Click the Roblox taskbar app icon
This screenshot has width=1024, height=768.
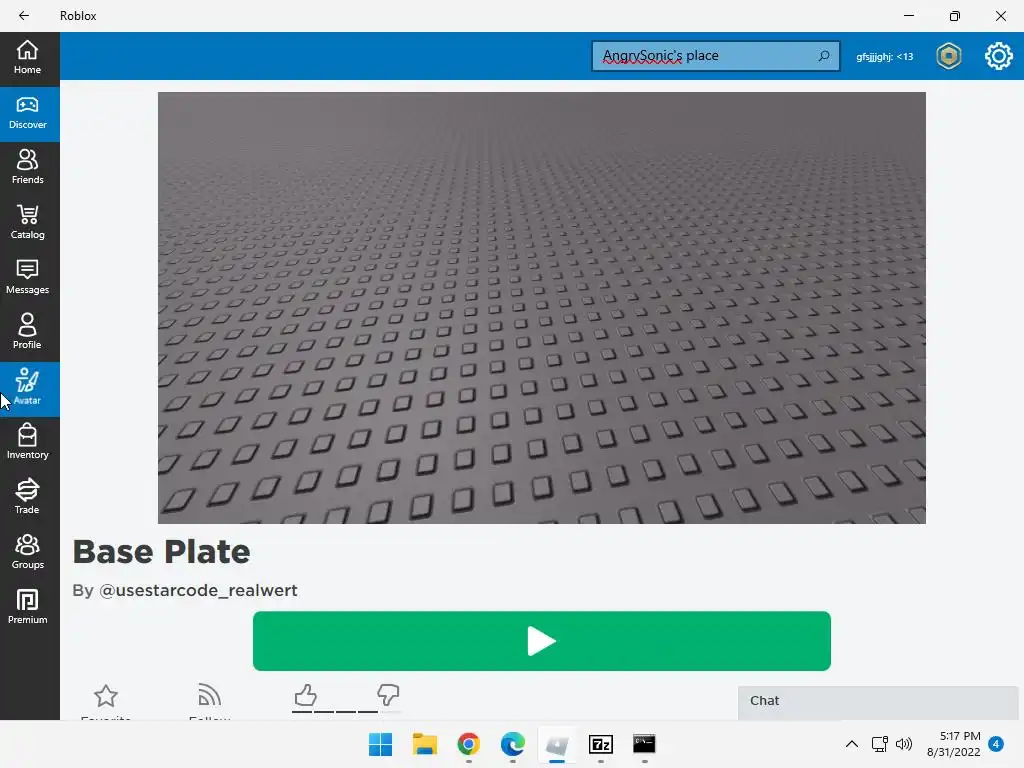(x=556, y=744)
